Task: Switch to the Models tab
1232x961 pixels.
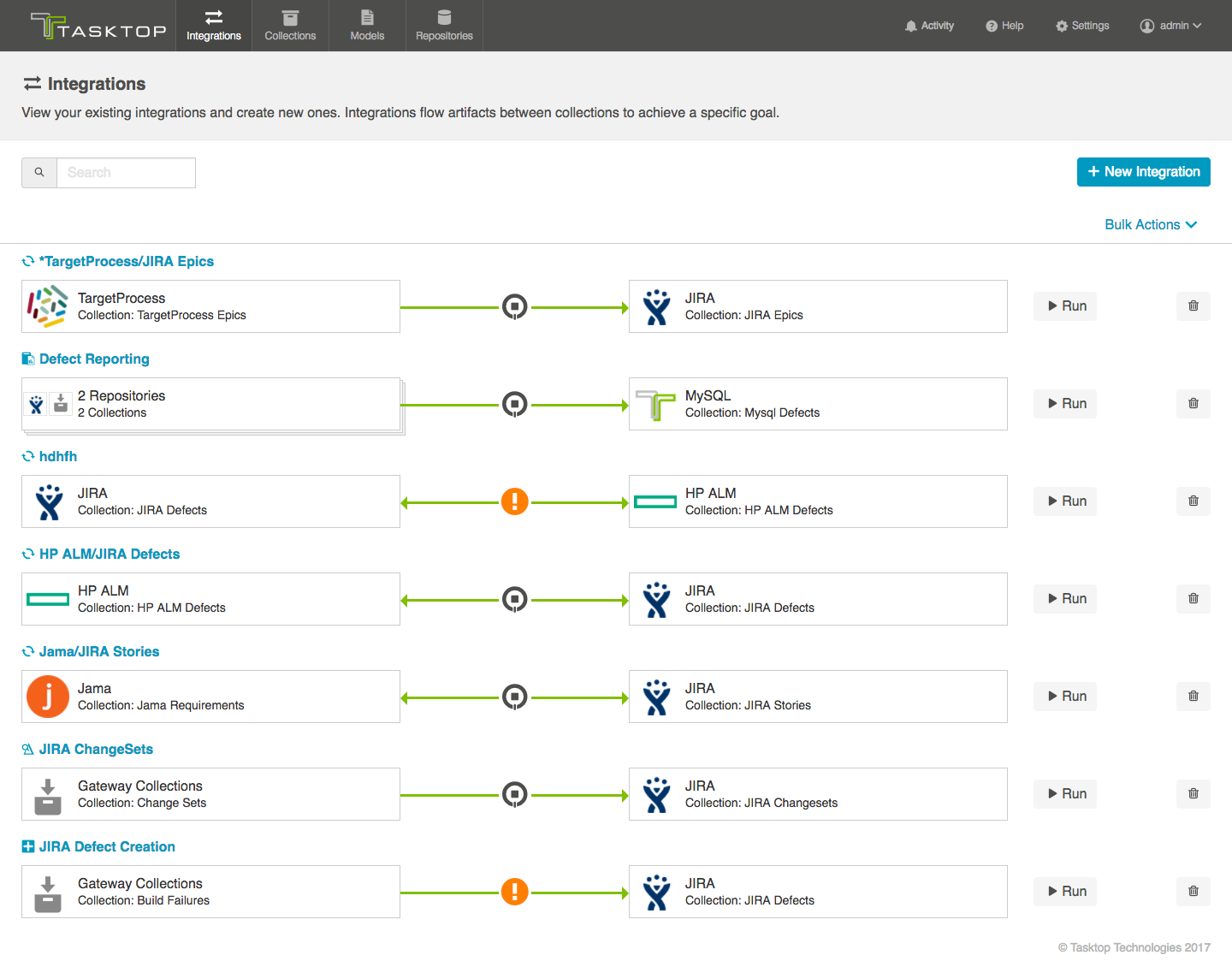Action: 367,26
